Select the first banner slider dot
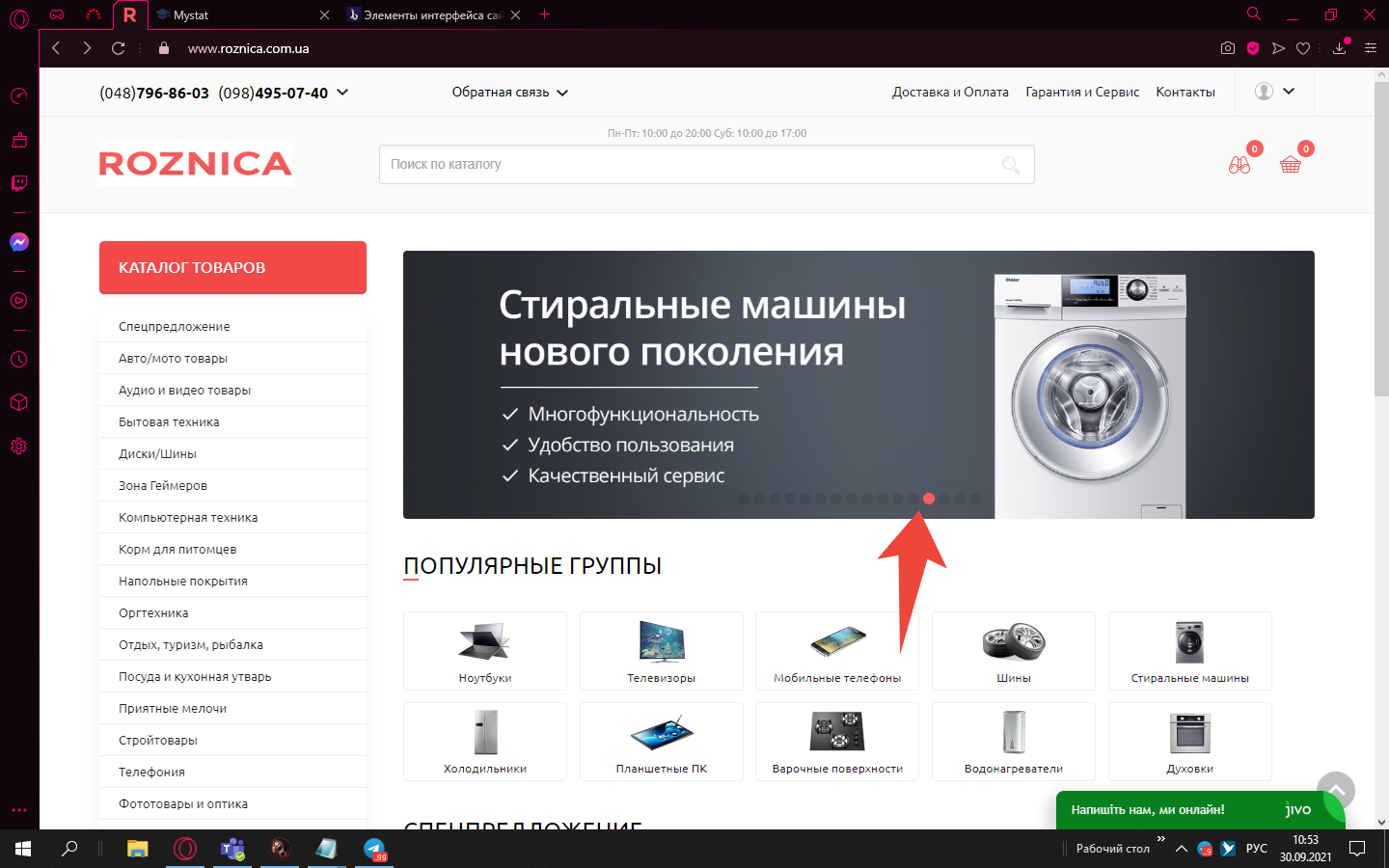This screenshot has width=1389, height=868. (x=744, y=499)
